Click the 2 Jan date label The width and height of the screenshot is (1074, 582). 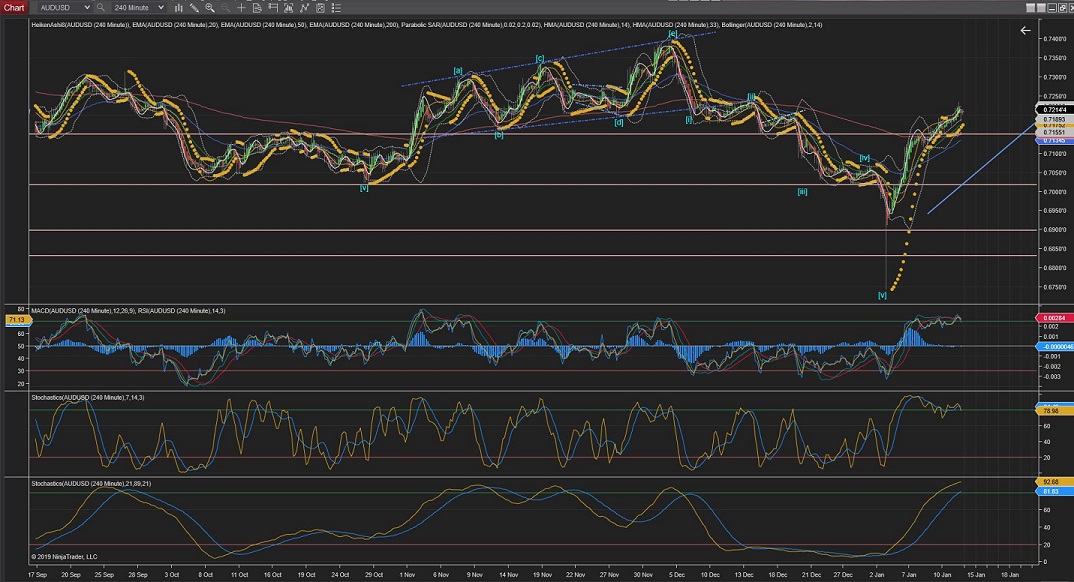pos(877,574)
